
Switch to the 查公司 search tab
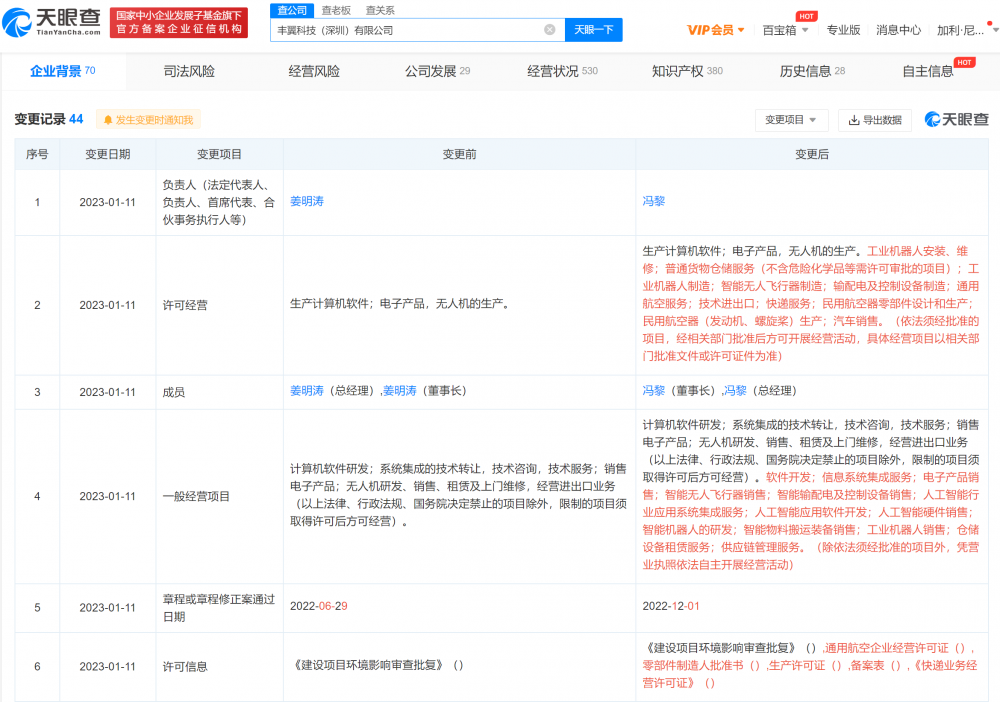click(292, 10)
